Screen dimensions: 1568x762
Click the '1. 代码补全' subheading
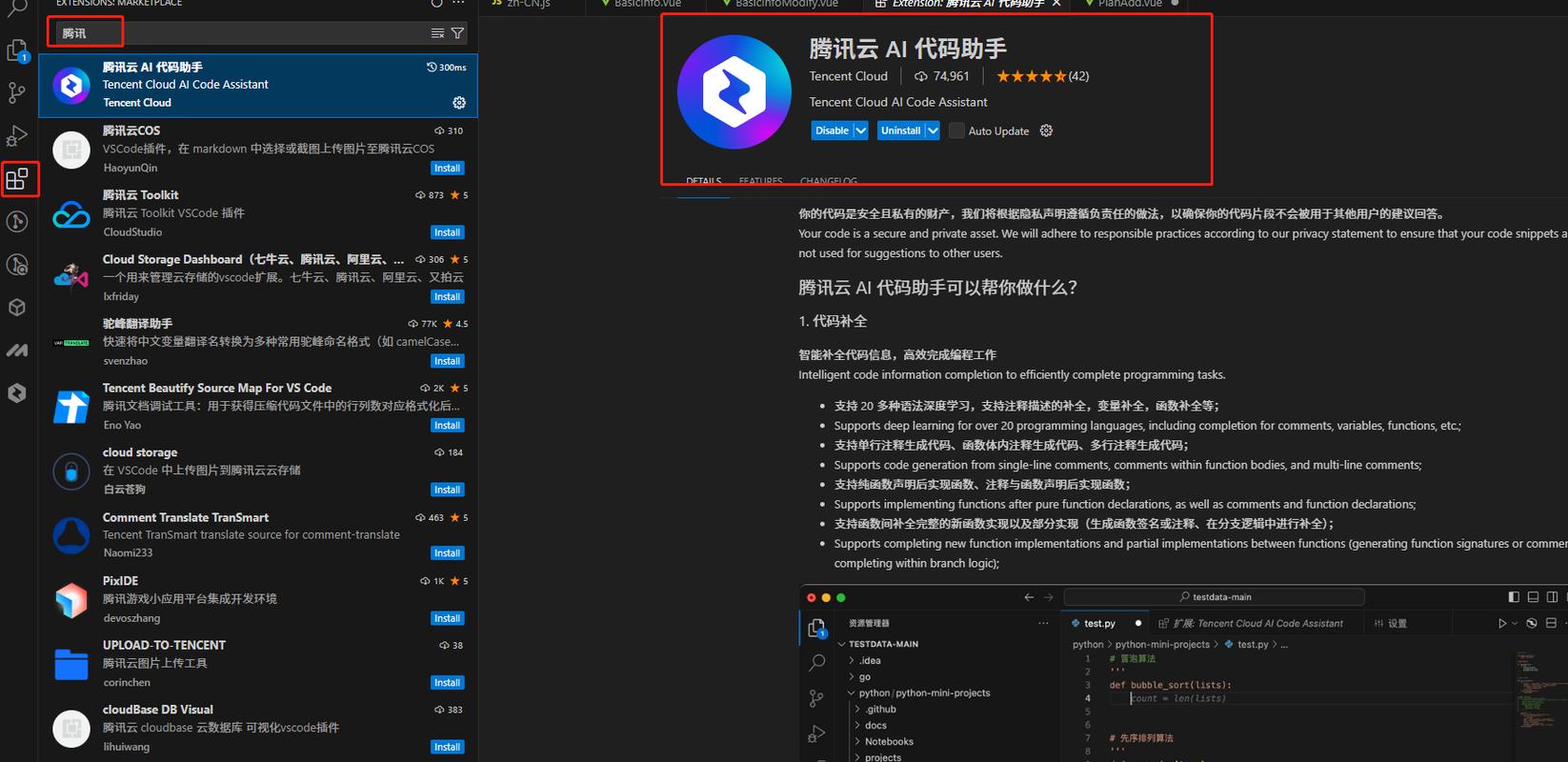click(x=833, y=322)
